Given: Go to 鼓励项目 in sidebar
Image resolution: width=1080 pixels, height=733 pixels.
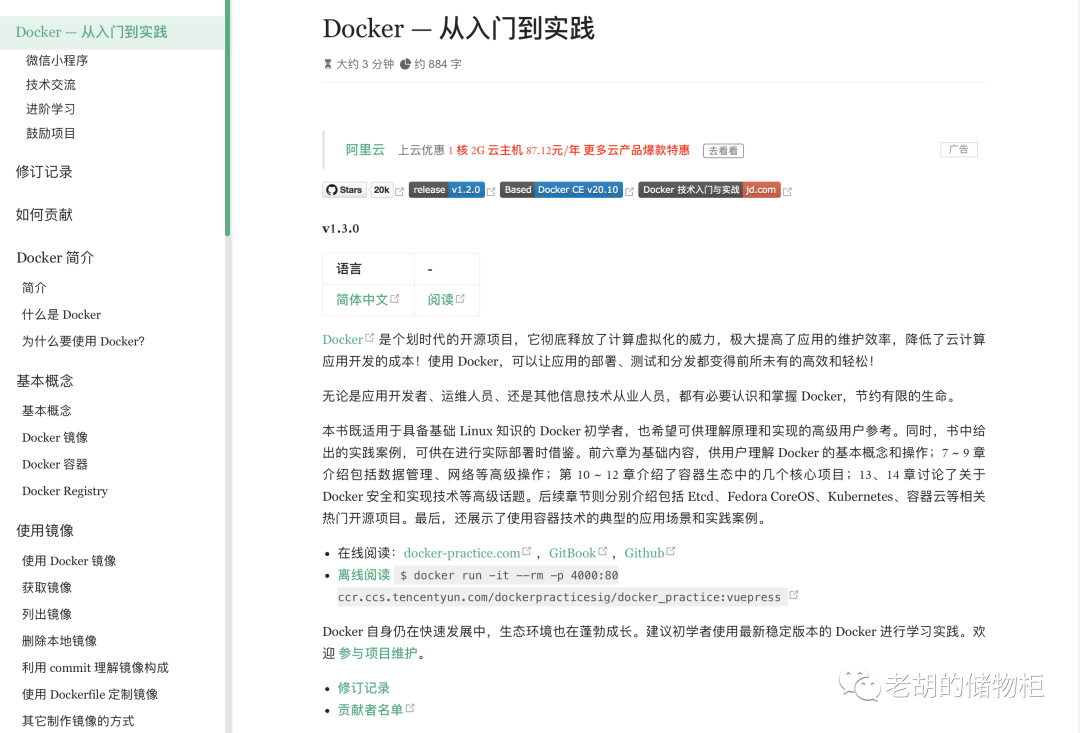Looking at the screenshot, I should [51, 133].
